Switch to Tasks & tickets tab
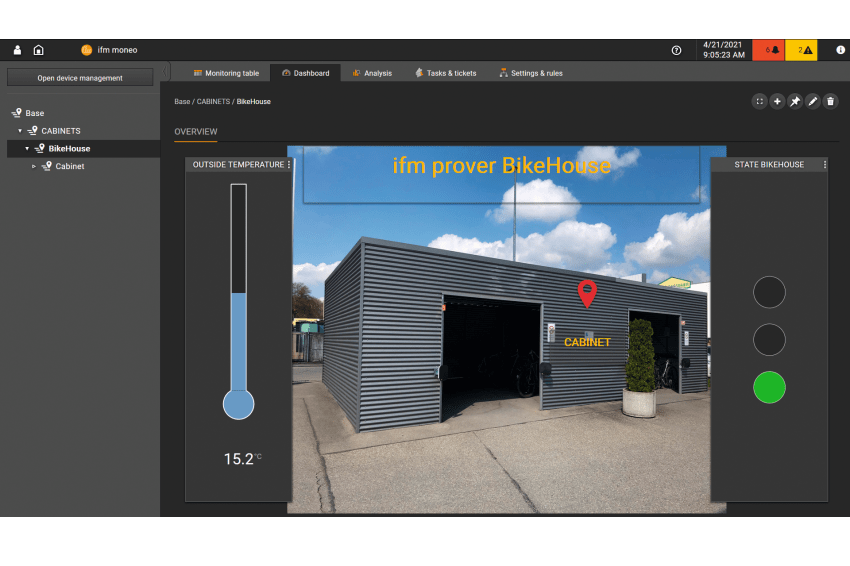This screenshot has height=566, width=850. click(x=446, y=73)
